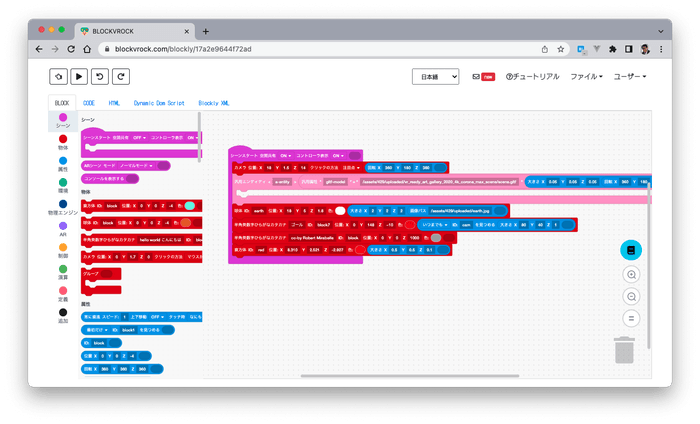
Task: Click the Play button to run the scene
Action: point(79,75)
